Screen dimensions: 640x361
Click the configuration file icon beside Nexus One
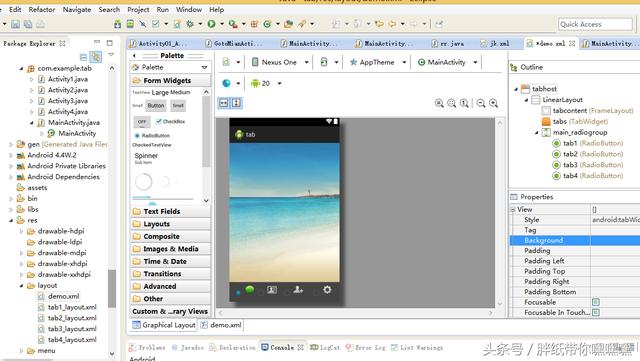tap(226, 62)
